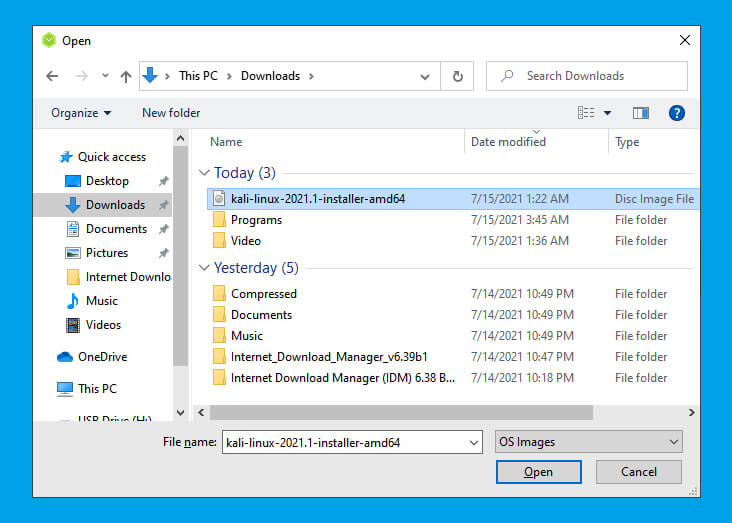Close the Open dialog

tap(685, 40)
